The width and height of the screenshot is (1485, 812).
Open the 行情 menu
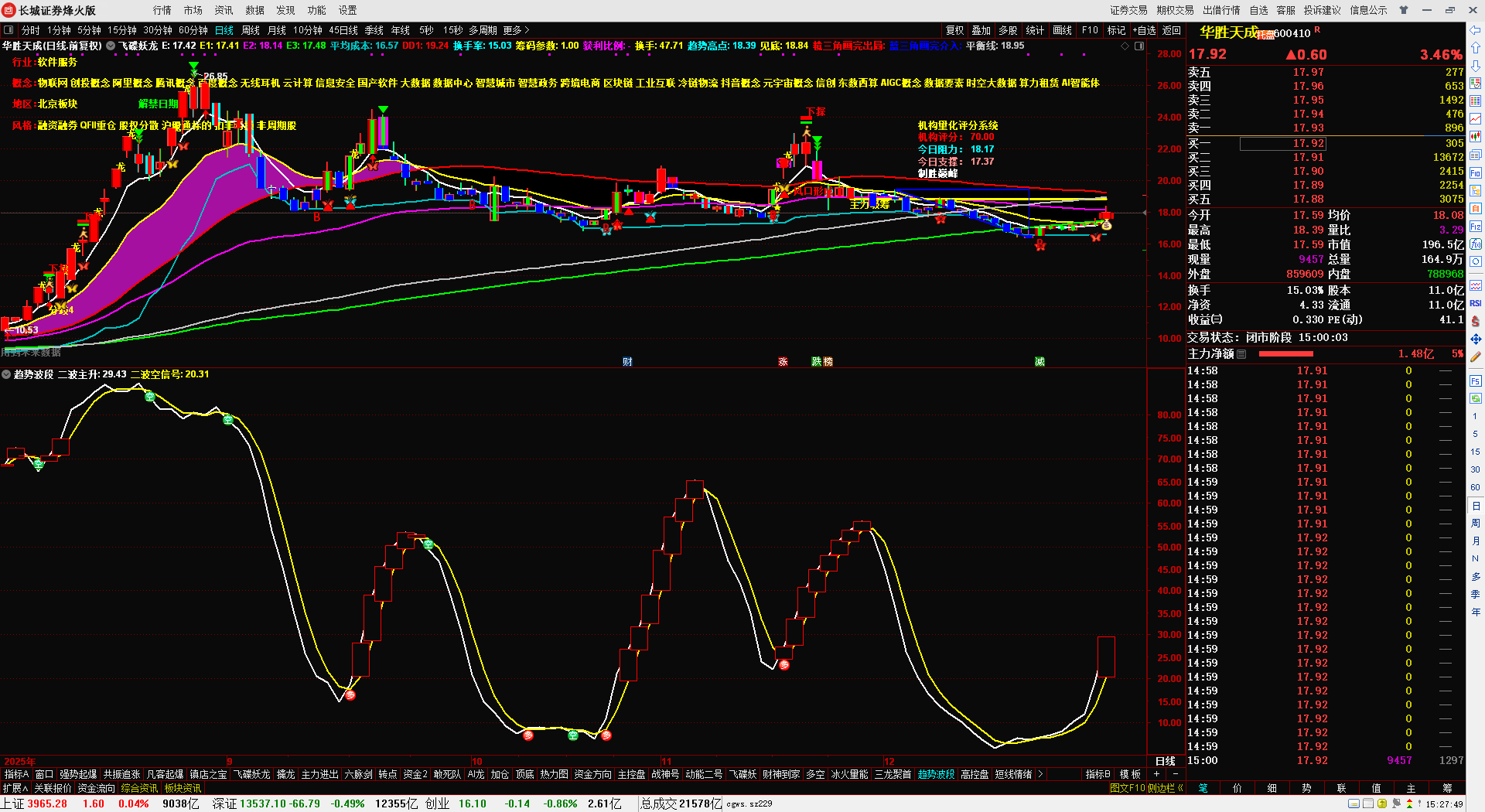click(x=162, y=10)
